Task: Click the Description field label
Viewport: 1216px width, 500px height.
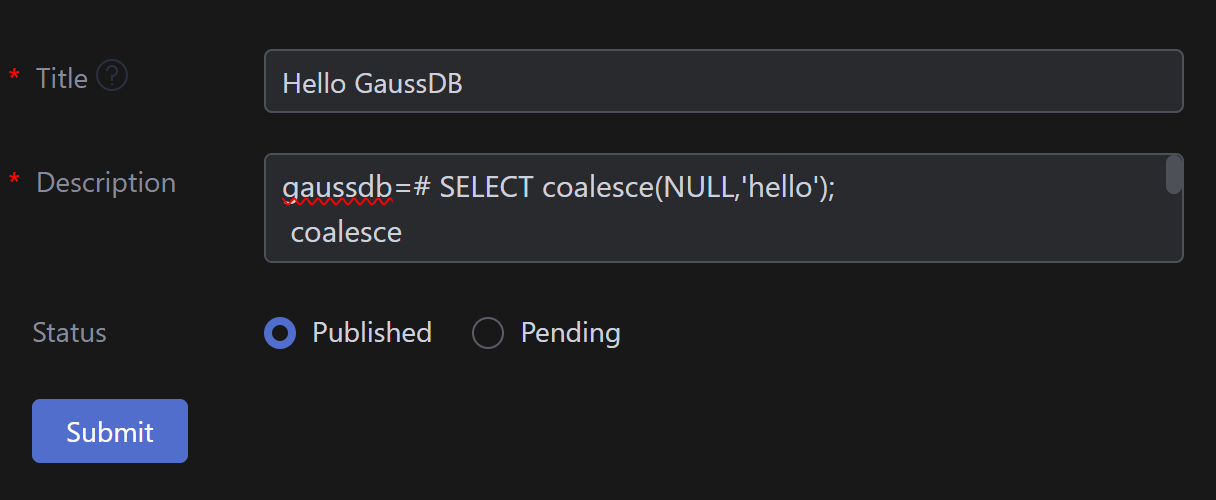Action: [x=106, y=182]
